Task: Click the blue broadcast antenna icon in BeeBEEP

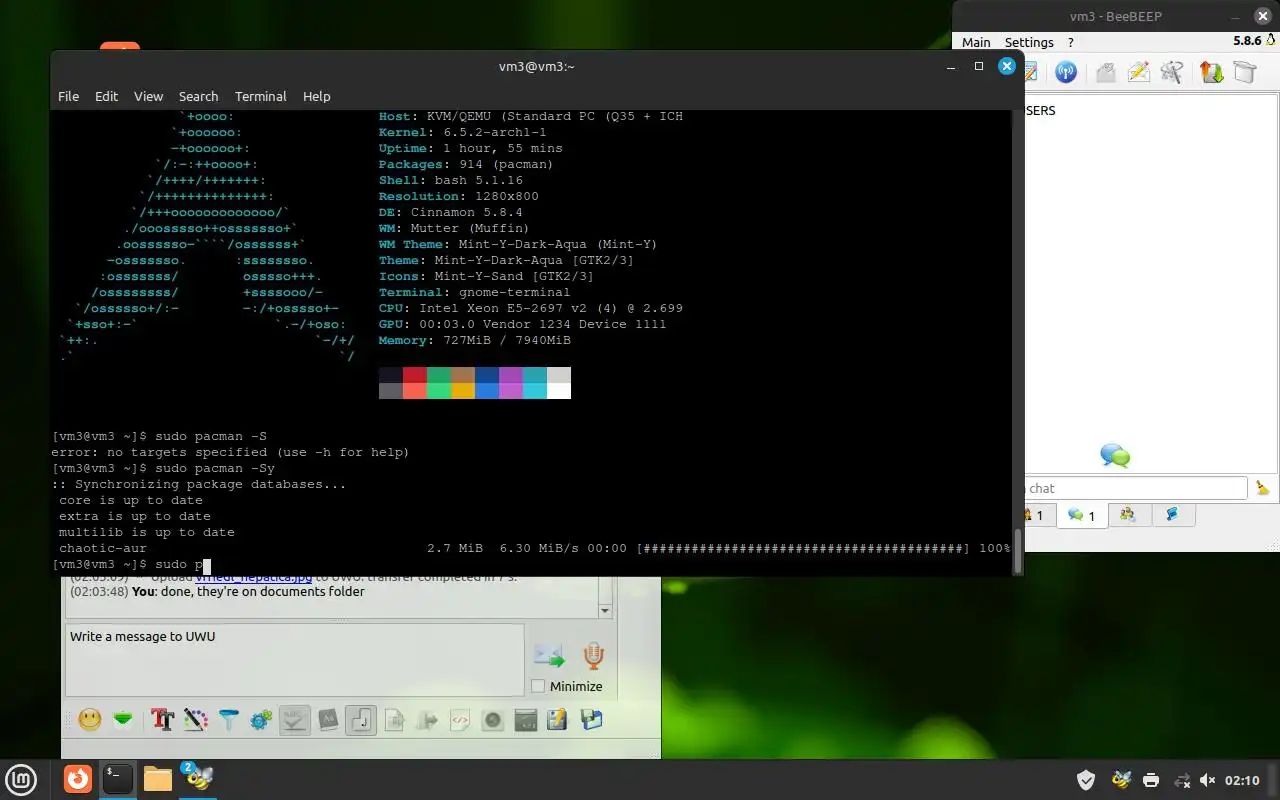Action: [1066, 72]
